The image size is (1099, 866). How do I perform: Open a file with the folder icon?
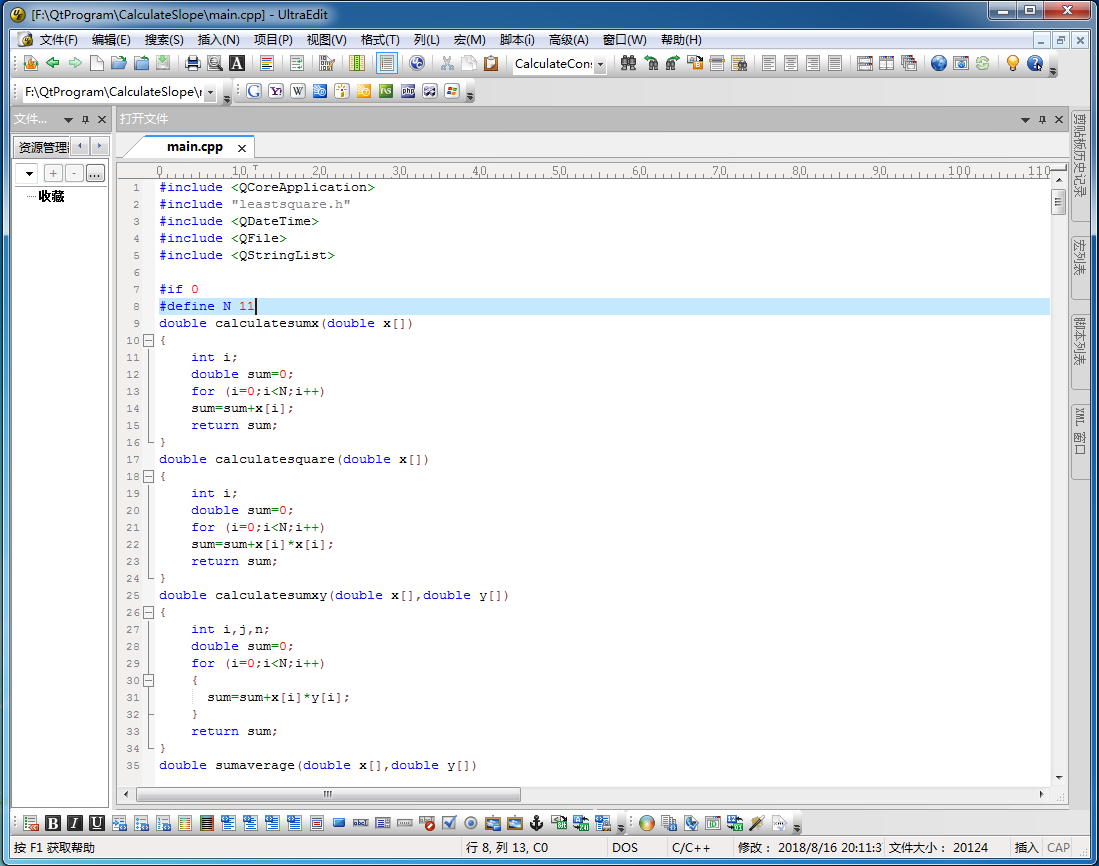[x=118, y=63]
